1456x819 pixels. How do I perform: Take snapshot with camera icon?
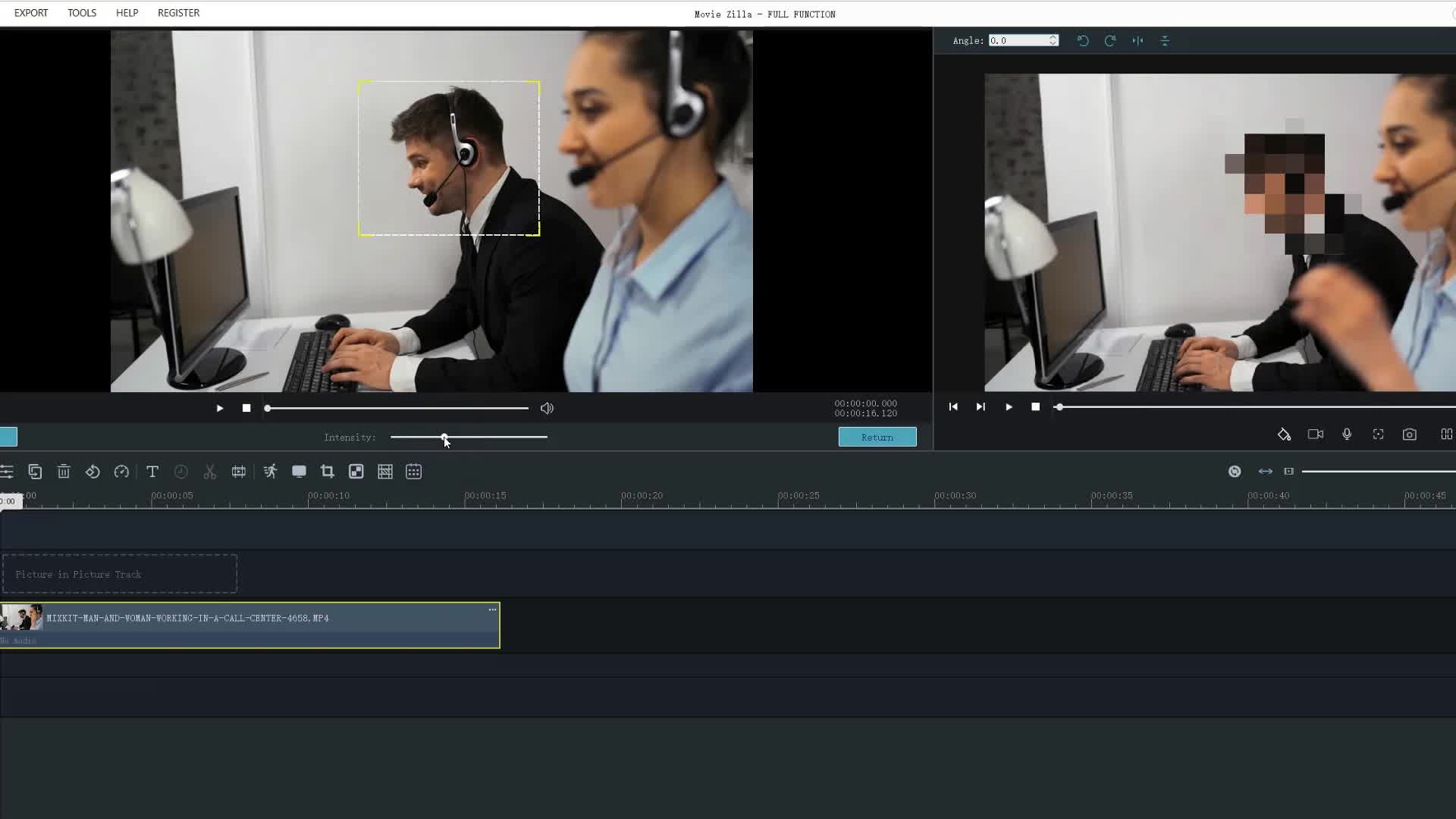tap(1409, 435)
